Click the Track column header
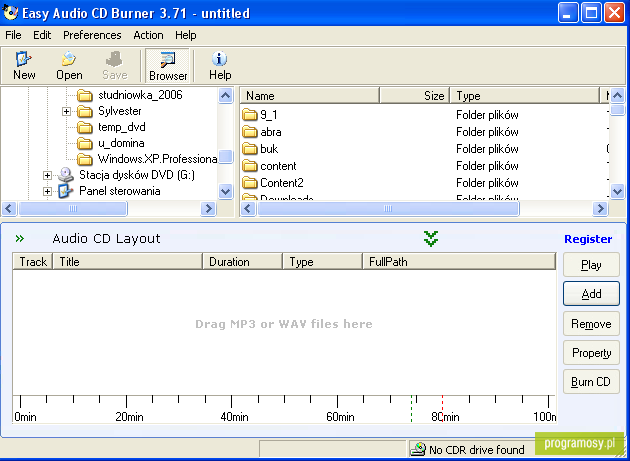Viewport: 630px width, 461px height. [33, 262]
